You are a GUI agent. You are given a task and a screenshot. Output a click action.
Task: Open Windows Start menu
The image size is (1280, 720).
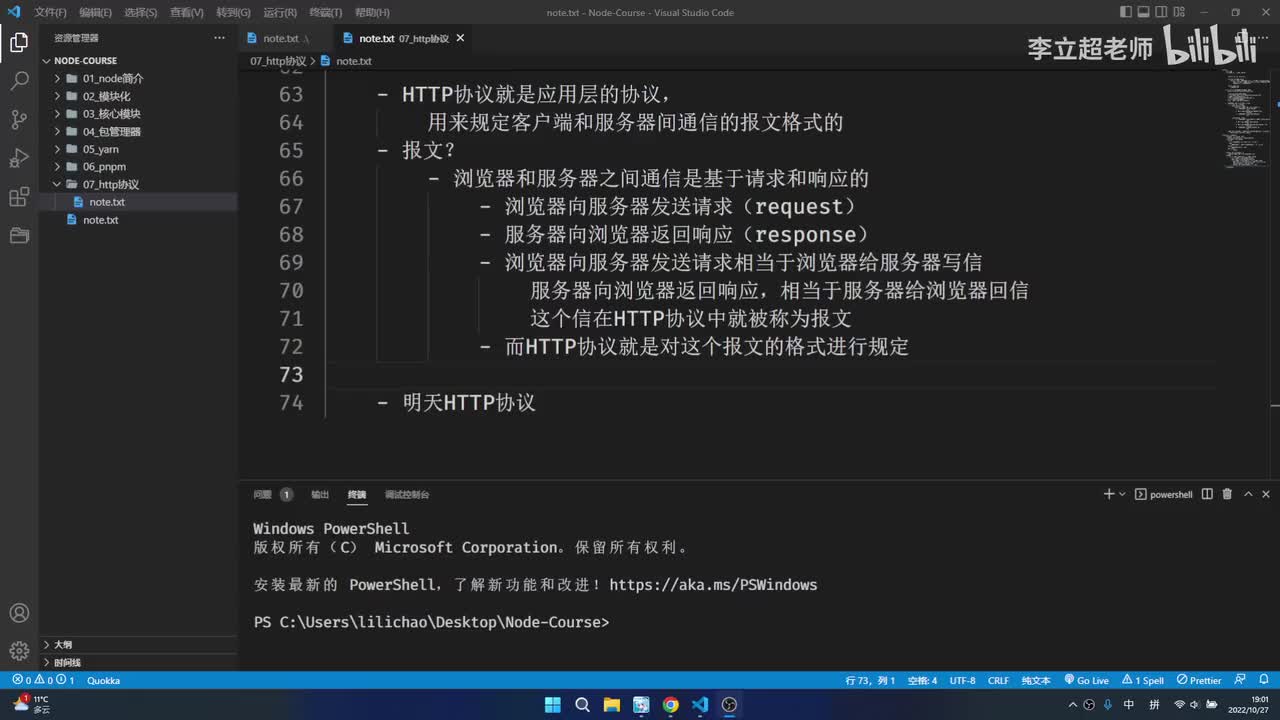[x=552, y=705]
